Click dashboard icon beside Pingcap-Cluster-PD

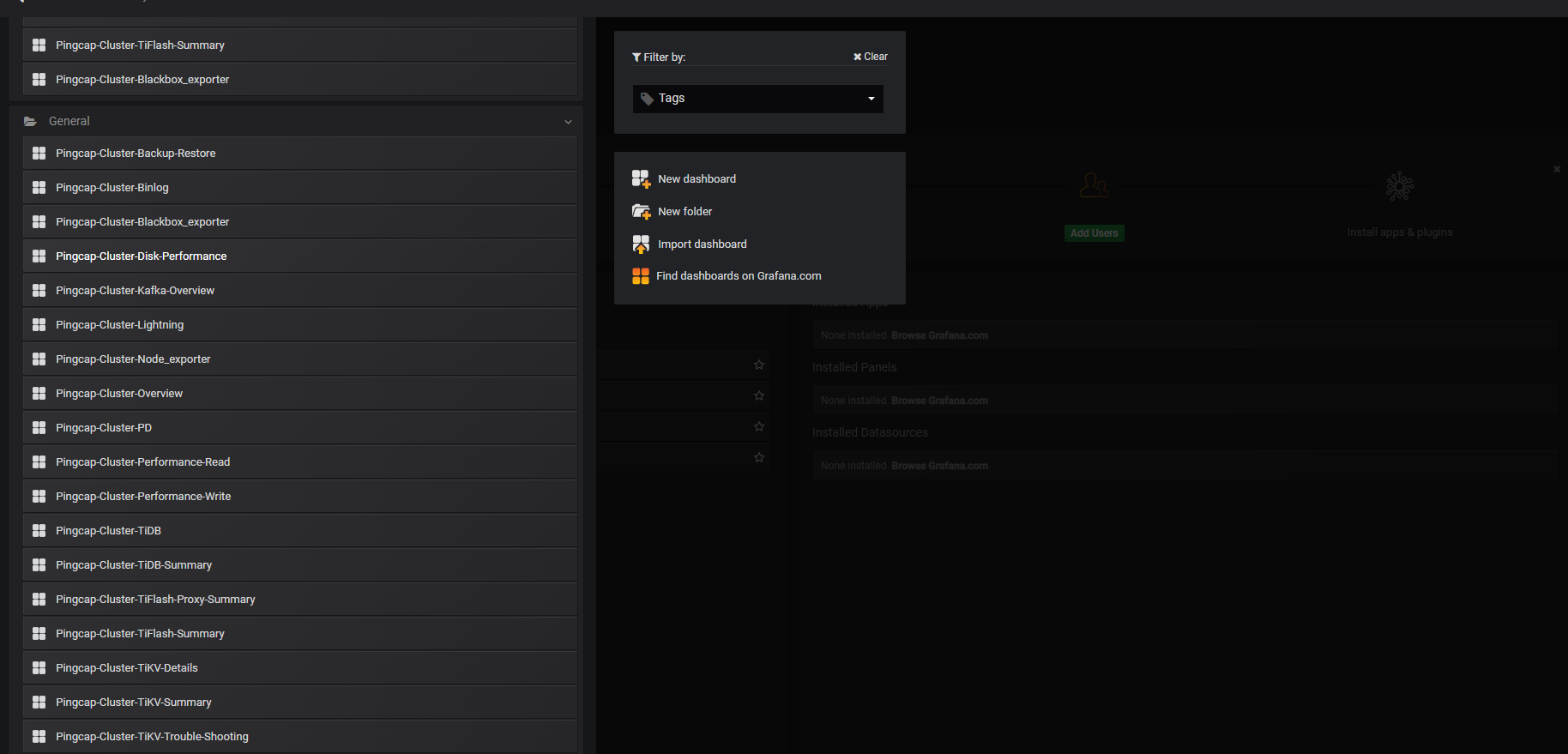coord(39,428)
